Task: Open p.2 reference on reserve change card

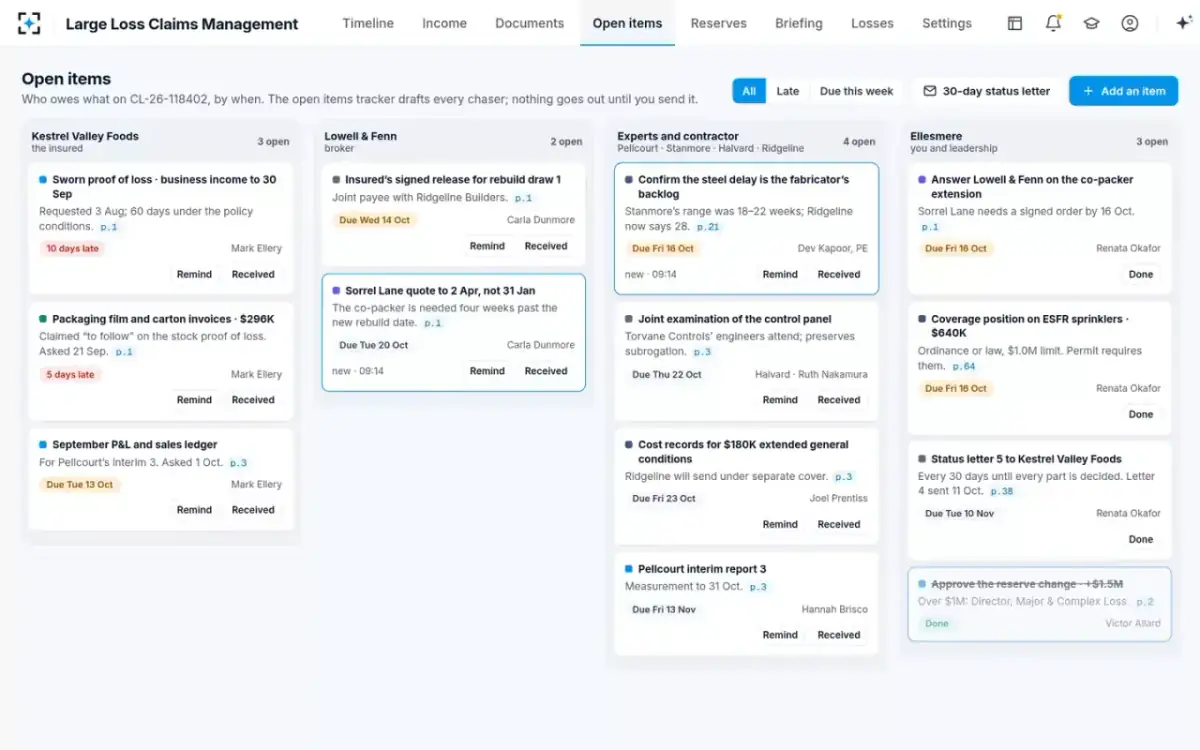Action: [x=1145, y=602]
